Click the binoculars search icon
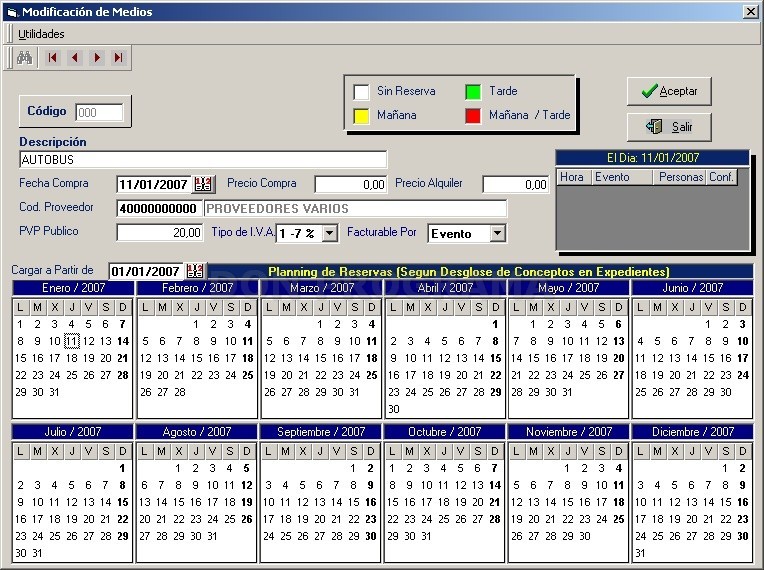This screenshot has height=570, width=764. click(24, 58)
